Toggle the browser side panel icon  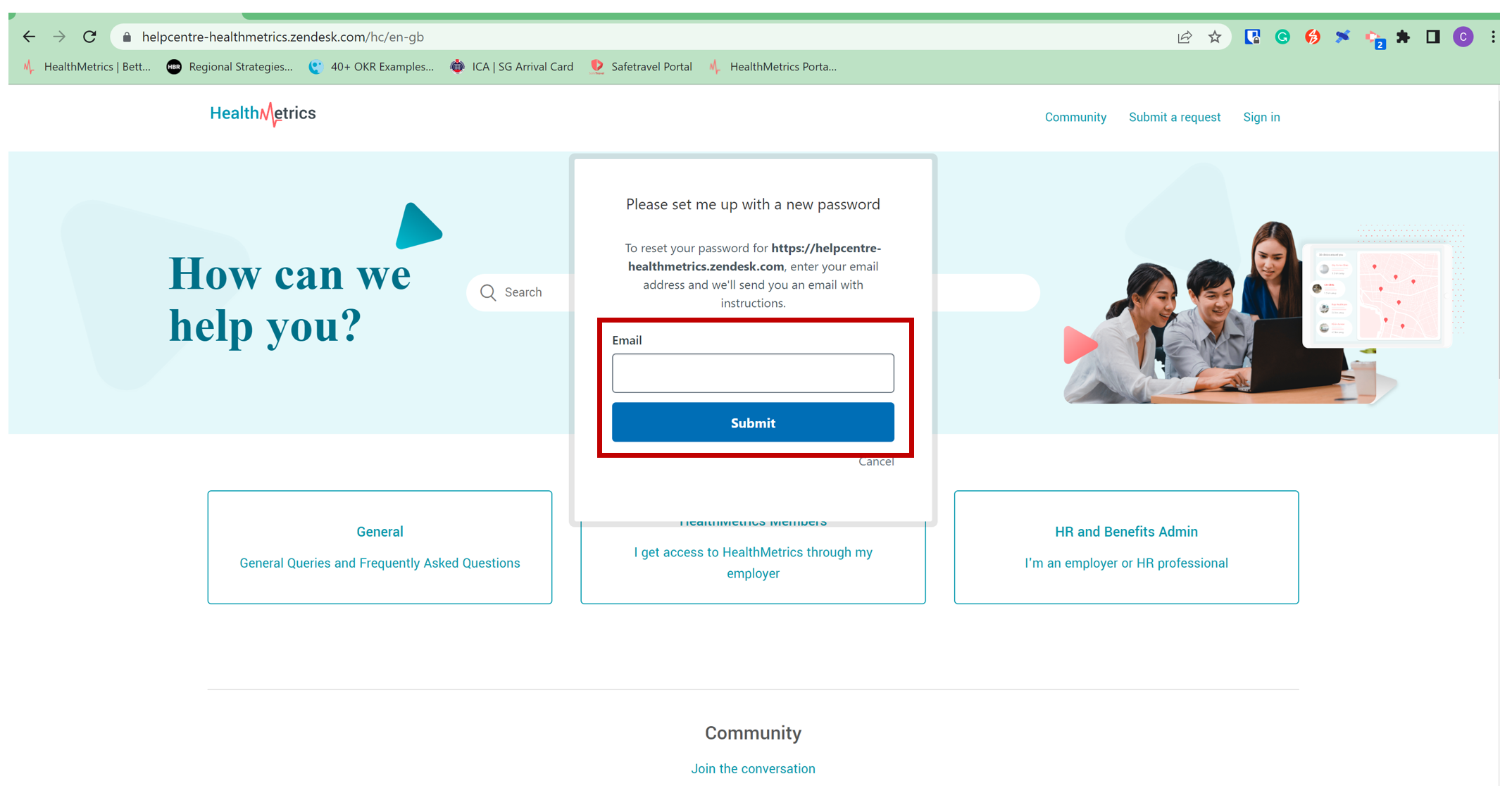tap(1433, 37)
